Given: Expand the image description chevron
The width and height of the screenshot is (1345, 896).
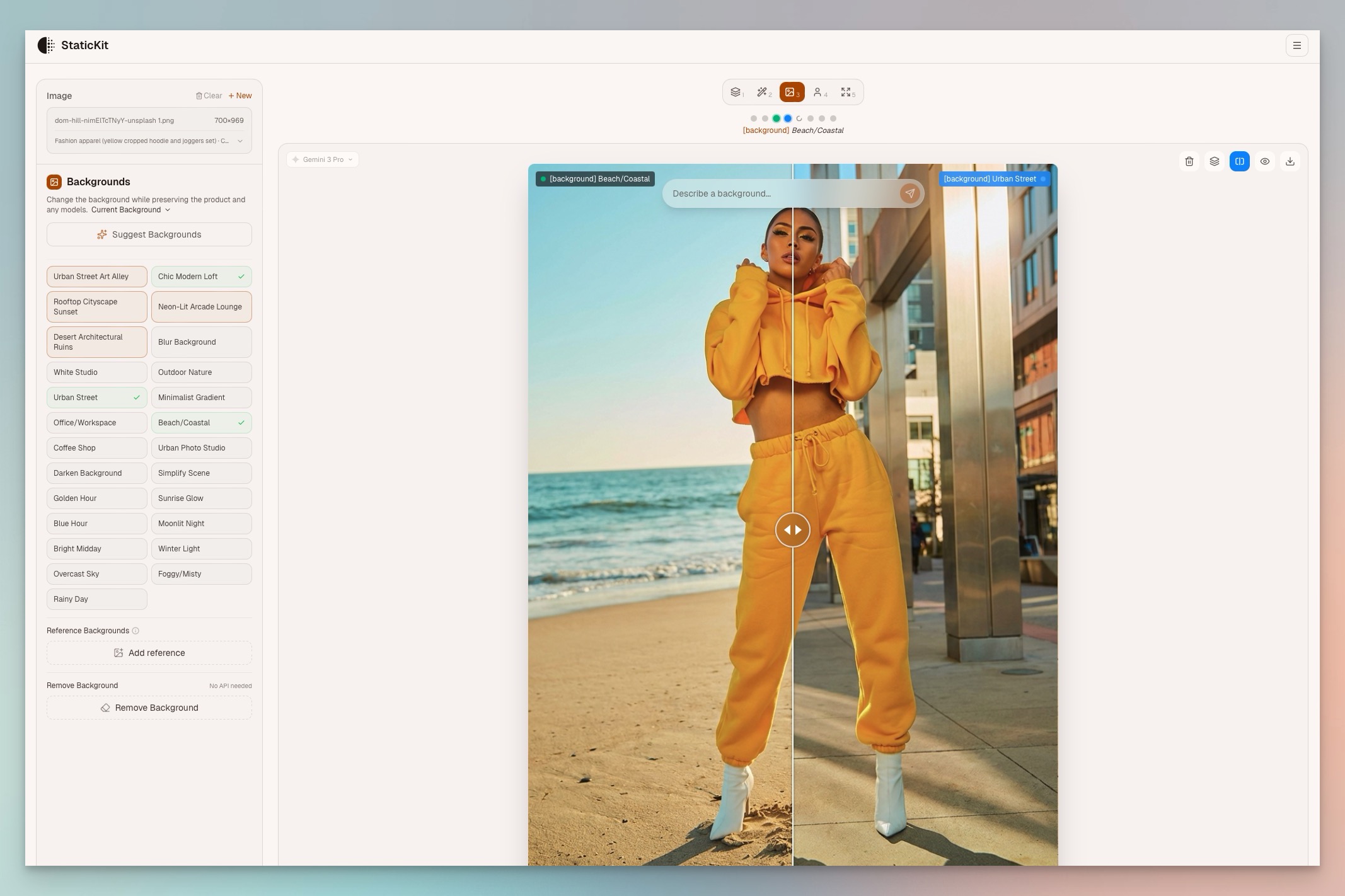Looking at the screenshot, I should click(x=240, y=141).
